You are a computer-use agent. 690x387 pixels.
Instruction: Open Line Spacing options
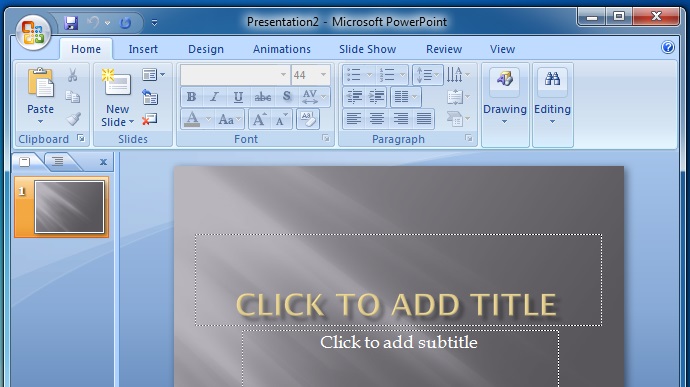tap(427, 75)
